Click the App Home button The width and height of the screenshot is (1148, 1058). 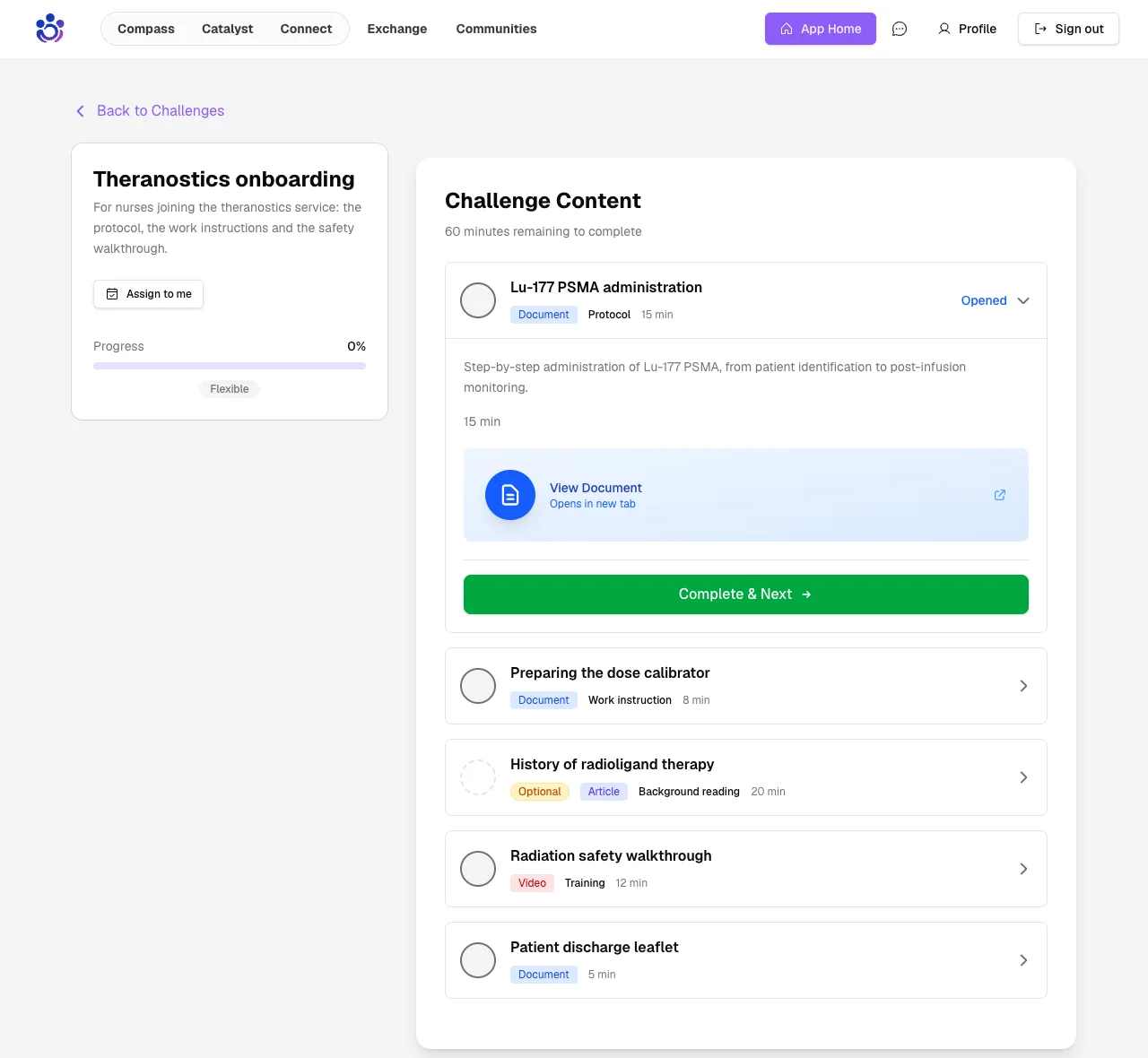point(821,29)
